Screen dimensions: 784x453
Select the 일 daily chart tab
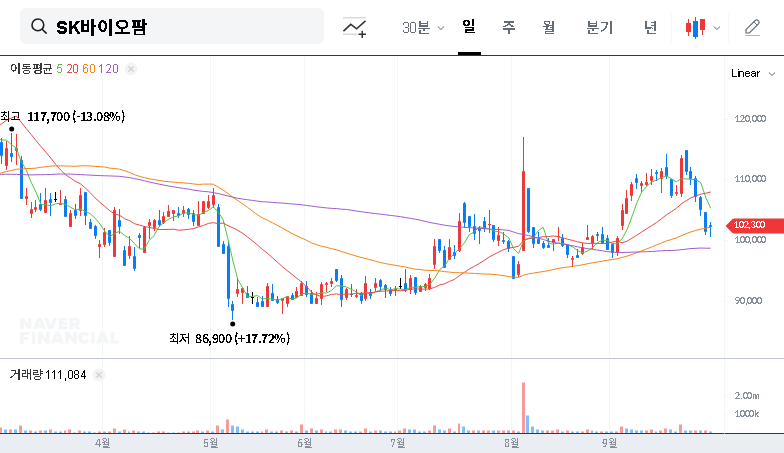(x=469, y=26)
